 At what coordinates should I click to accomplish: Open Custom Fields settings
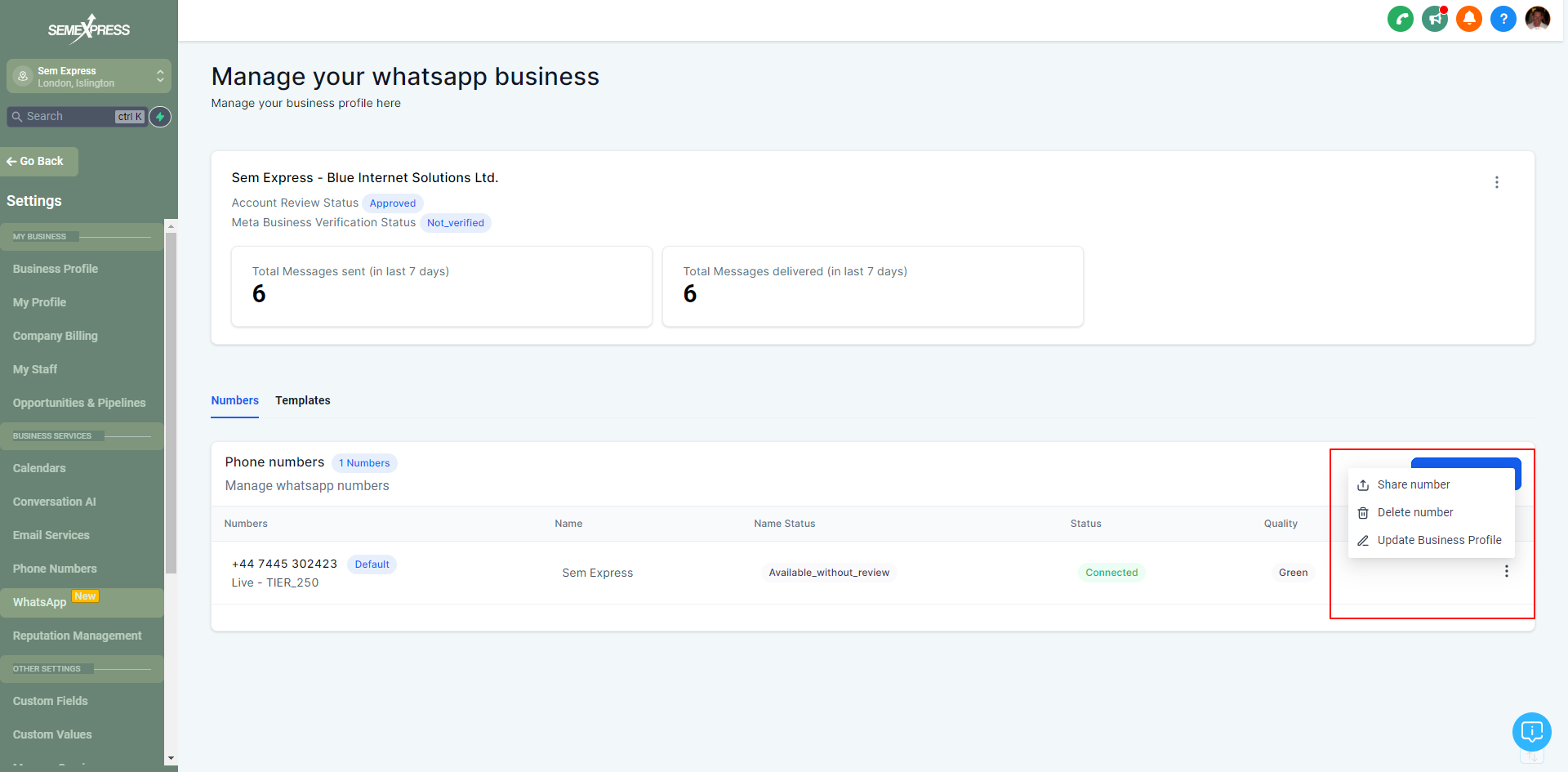[x=51, y=701]
